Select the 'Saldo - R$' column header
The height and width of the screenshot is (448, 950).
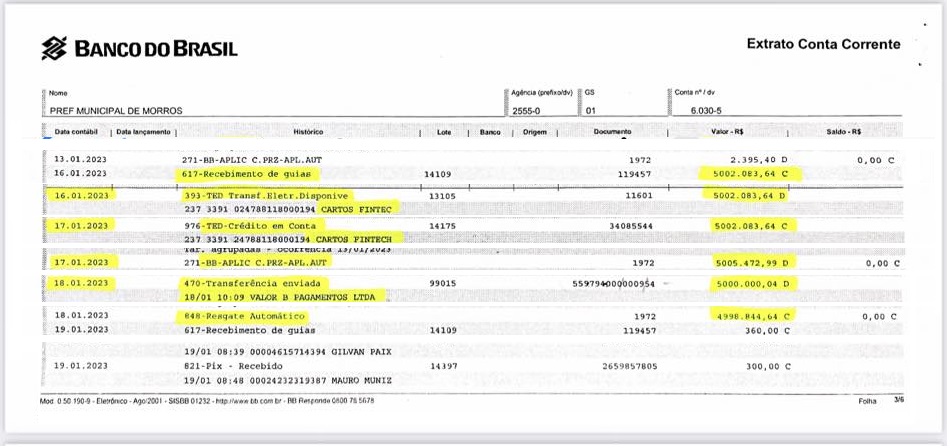tap(844, 132)
